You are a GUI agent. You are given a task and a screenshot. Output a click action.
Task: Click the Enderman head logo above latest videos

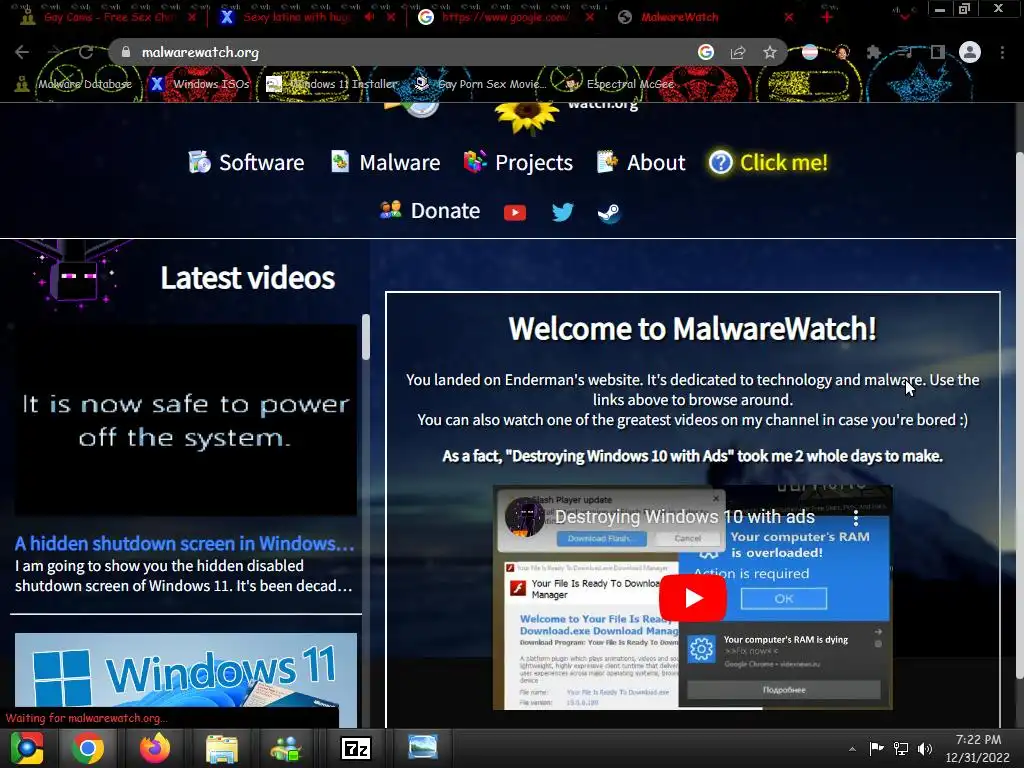click(x=76, y=276)
